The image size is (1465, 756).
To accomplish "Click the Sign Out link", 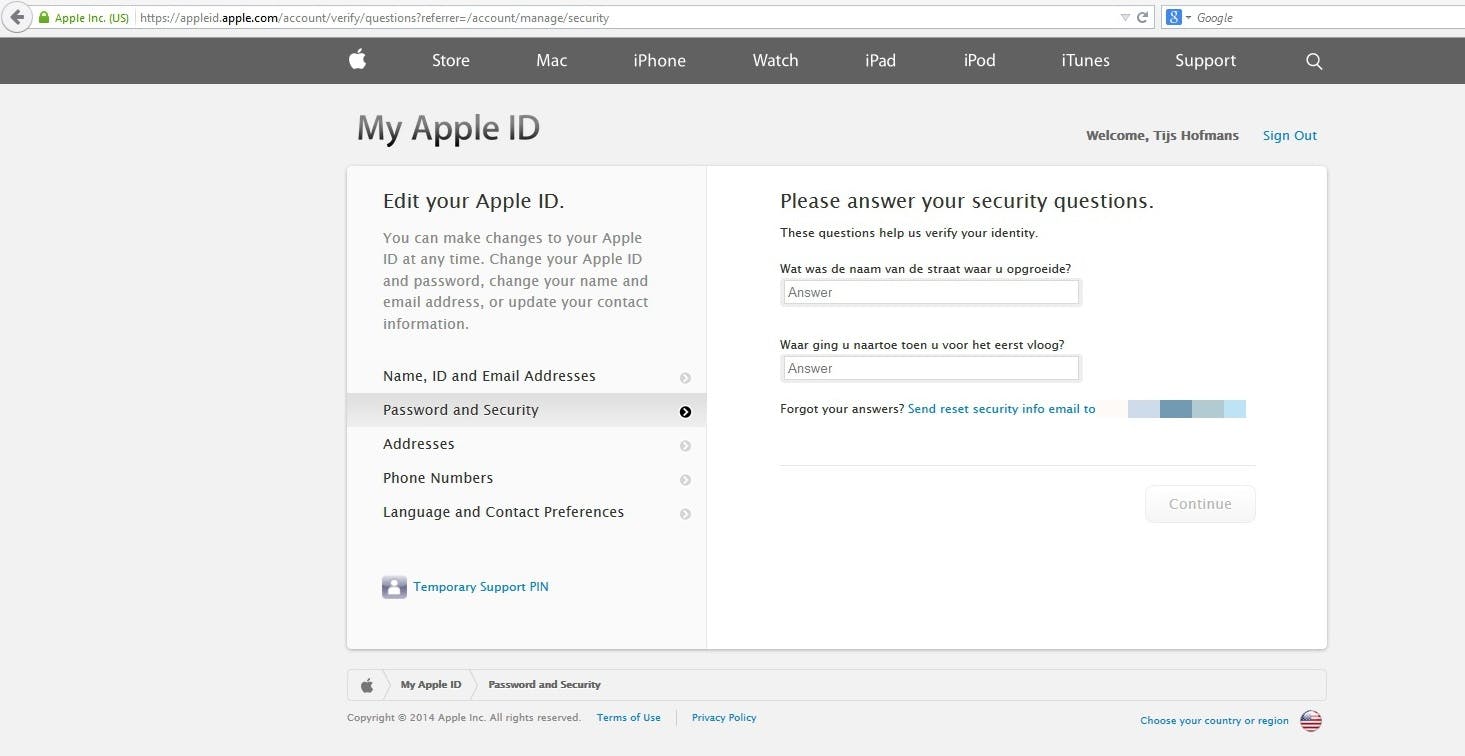I will pyautogui.click(x=1289, y=136).
